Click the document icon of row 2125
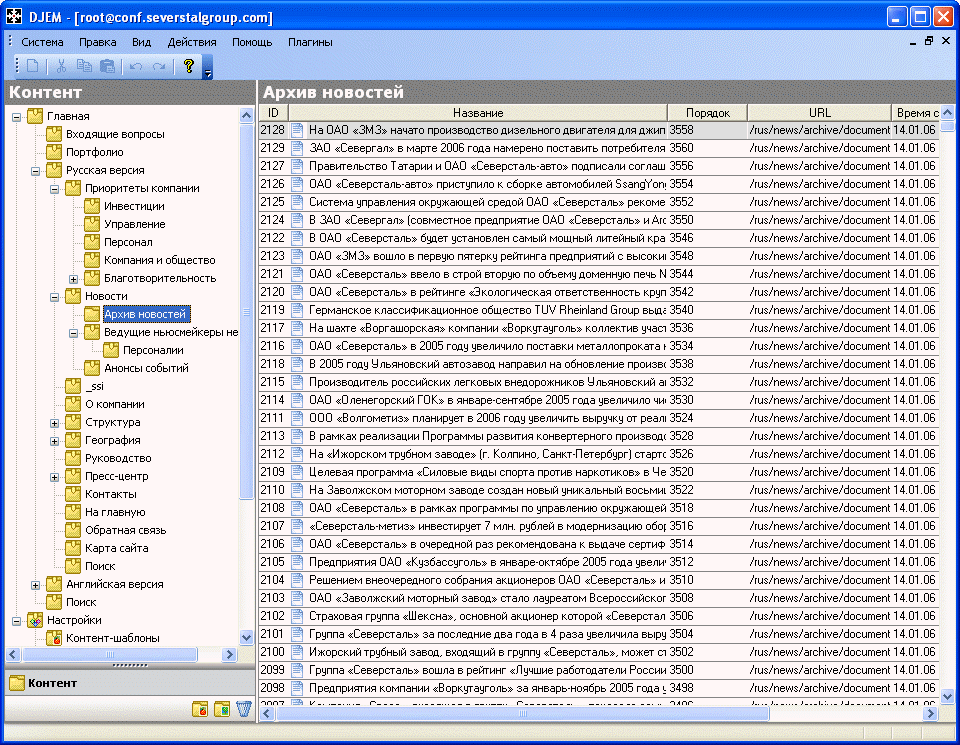Image resolution: width=960 pixels, height=745 pixels. 298,202
